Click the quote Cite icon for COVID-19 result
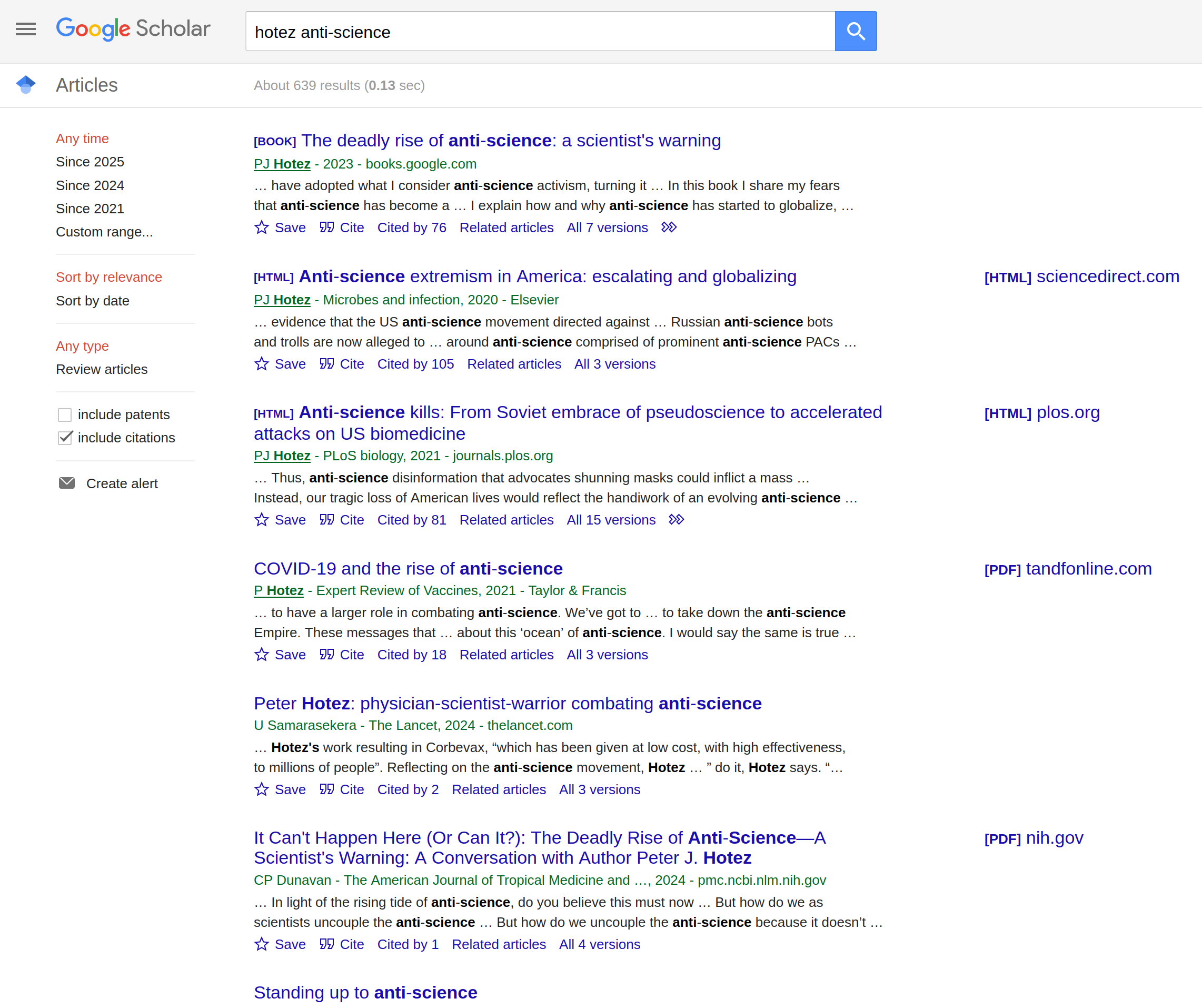Screen dimensions: 1202x1008 tap(327, 654)
